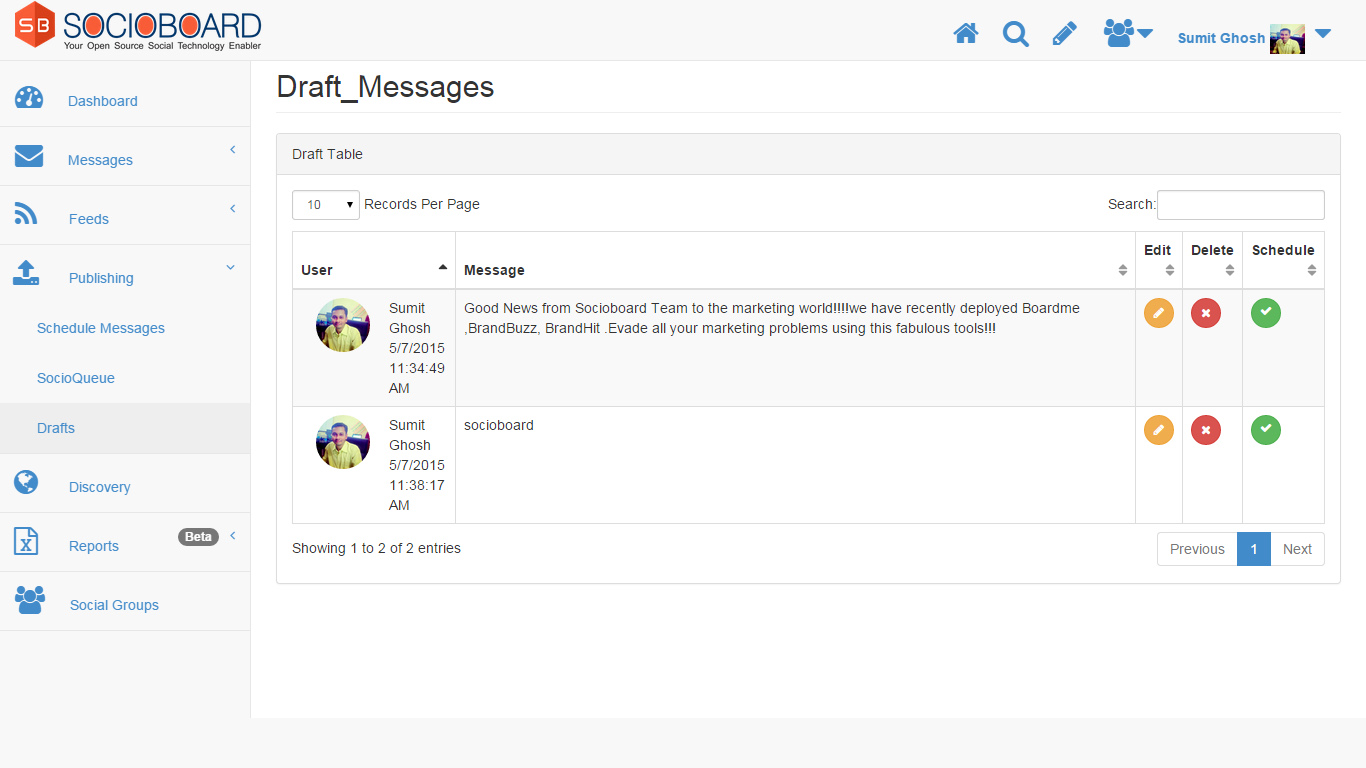Select Drafts submenu item
Viewport: 1366px width, 768px height.
point(56,428)
